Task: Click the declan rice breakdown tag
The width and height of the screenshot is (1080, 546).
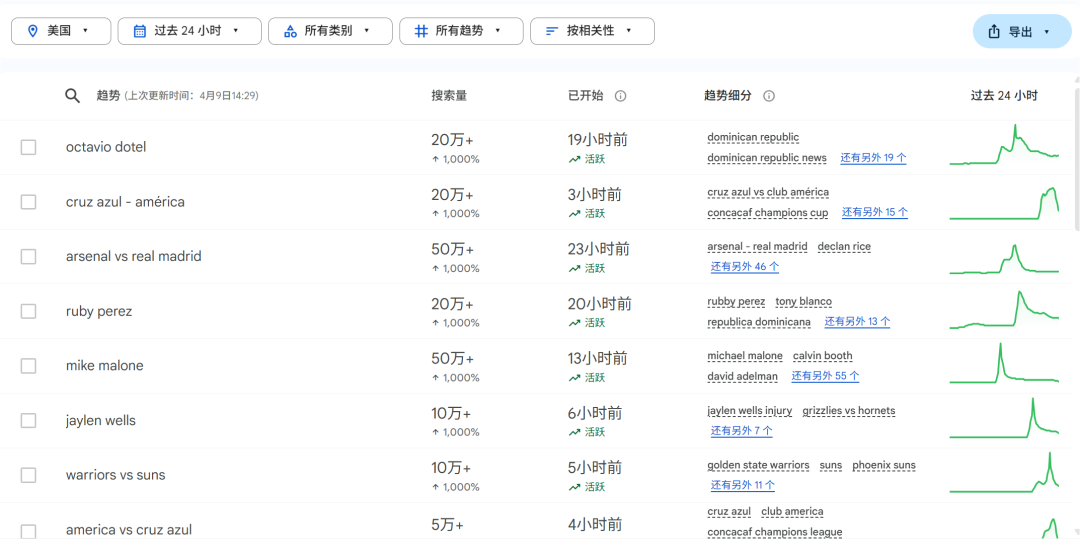Action: tap(844, 247)
